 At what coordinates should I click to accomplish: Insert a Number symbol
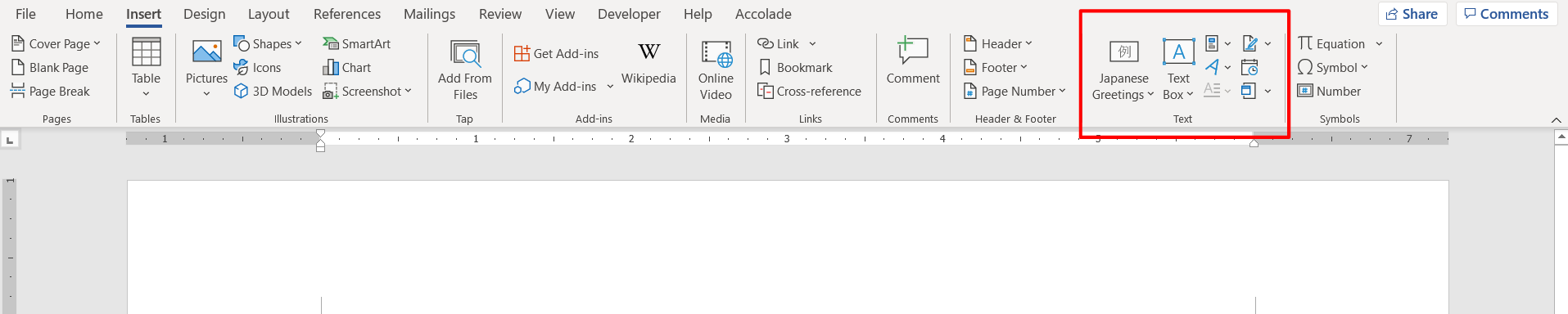tap(1329, 91)
